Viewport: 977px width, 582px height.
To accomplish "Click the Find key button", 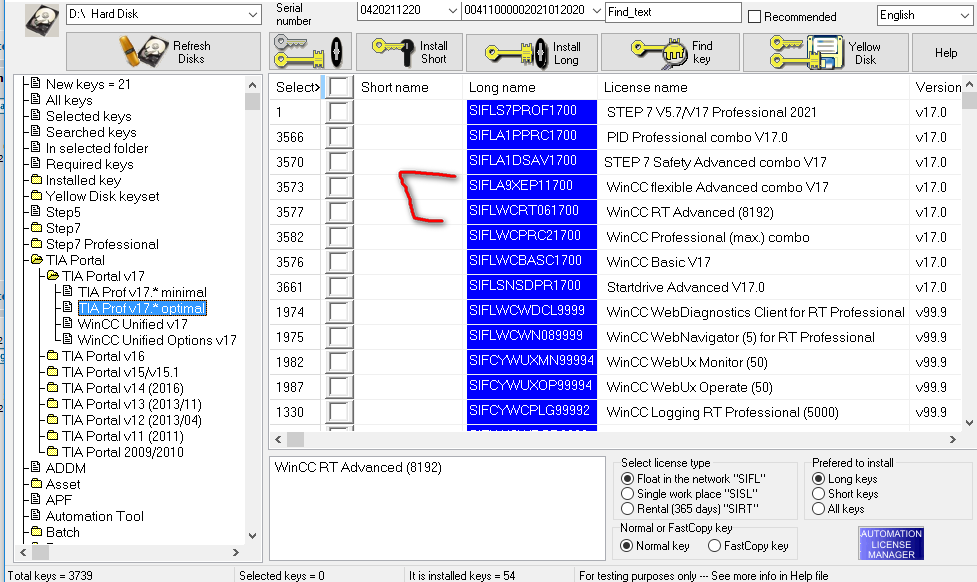I will [x=670, y=52].
